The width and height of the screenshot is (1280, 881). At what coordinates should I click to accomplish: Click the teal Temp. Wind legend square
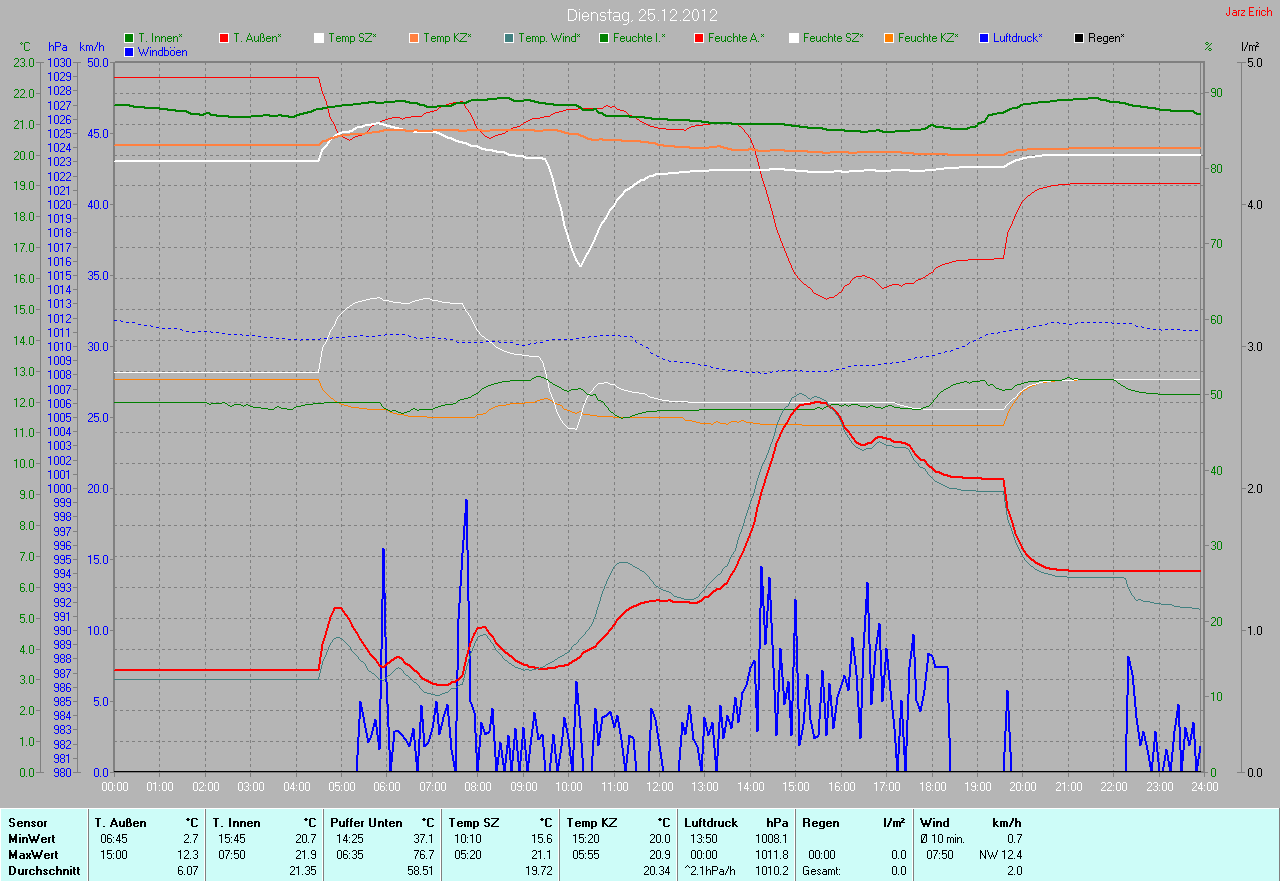[509, 38]
